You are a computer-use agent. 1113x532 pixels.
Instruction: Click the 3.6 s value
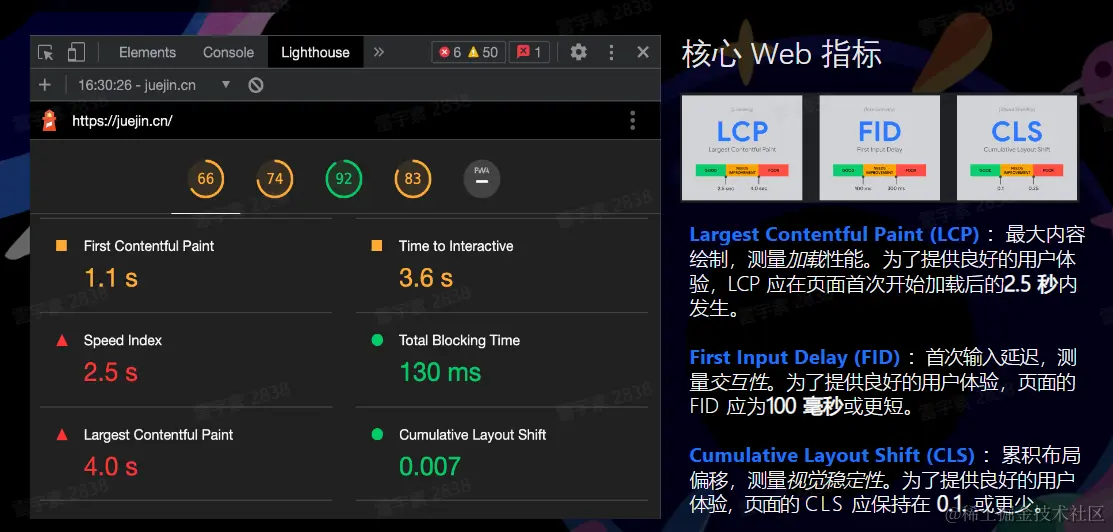426,278
